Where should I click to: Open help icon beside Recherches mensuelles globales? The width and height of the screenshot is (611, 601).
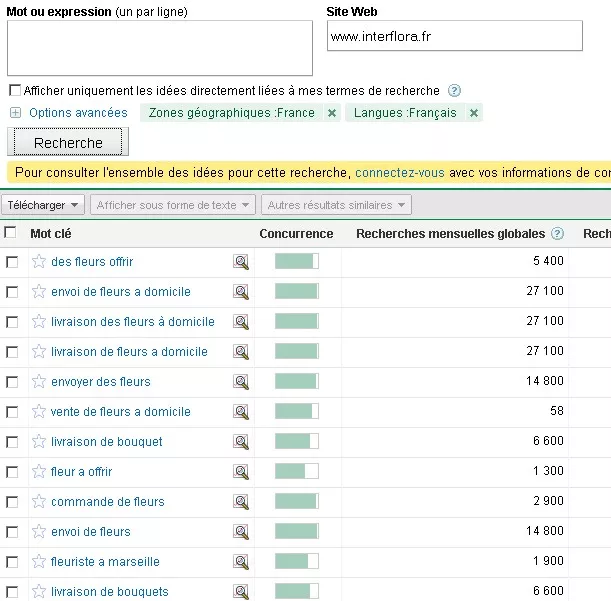557,234
